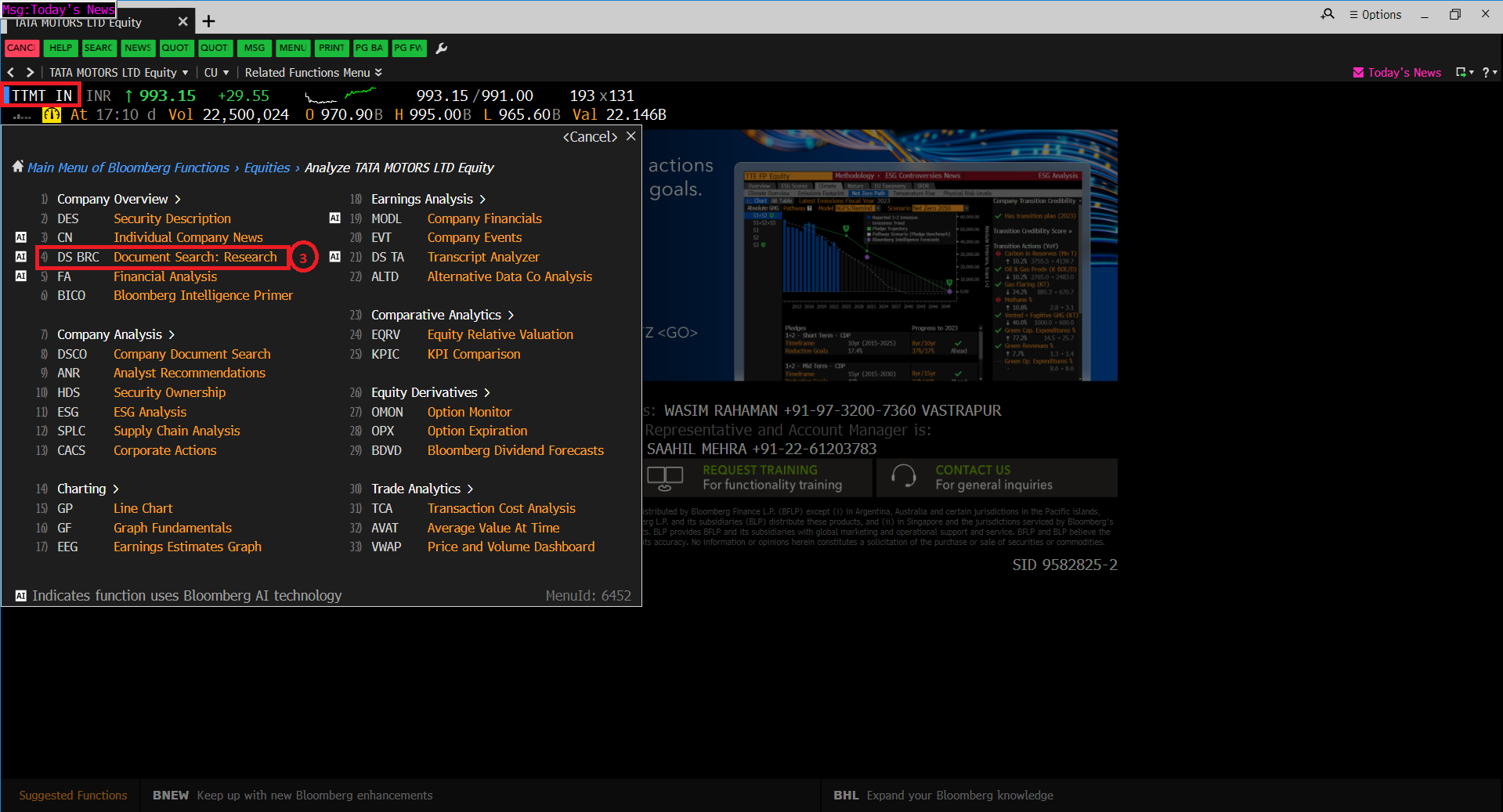
Task: Click the PG FWD key button
Action: (x=409, y=48)
